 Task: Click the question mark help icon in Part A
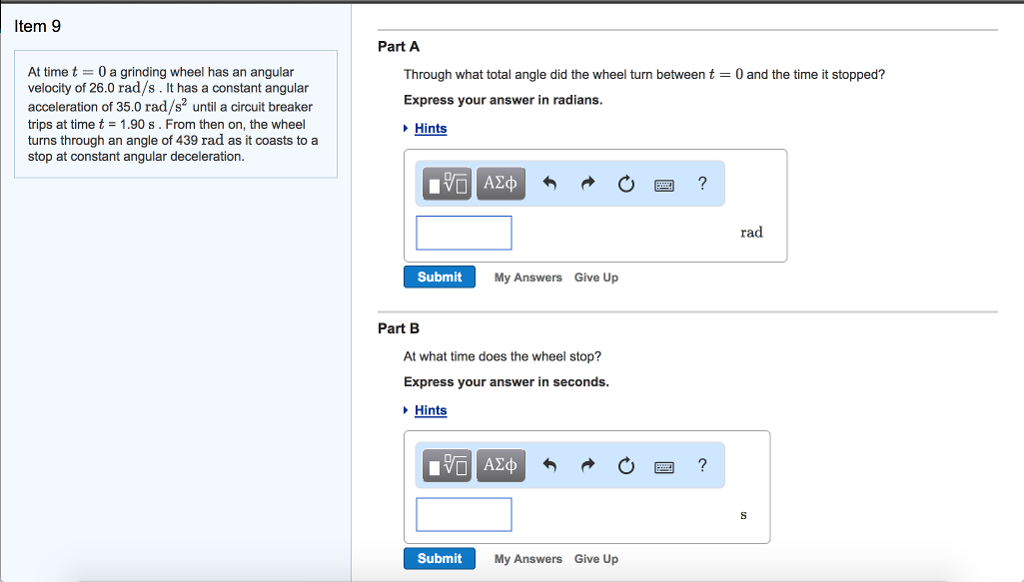click(702, 183)
